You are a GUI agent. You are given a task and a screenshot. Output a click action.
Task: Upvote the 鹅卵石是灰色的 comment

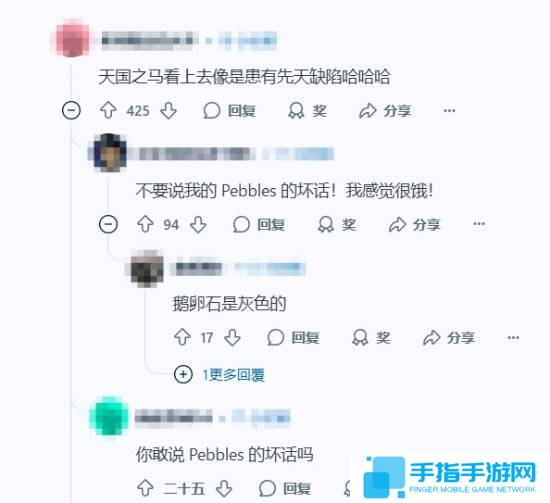[x=182, y=337]
